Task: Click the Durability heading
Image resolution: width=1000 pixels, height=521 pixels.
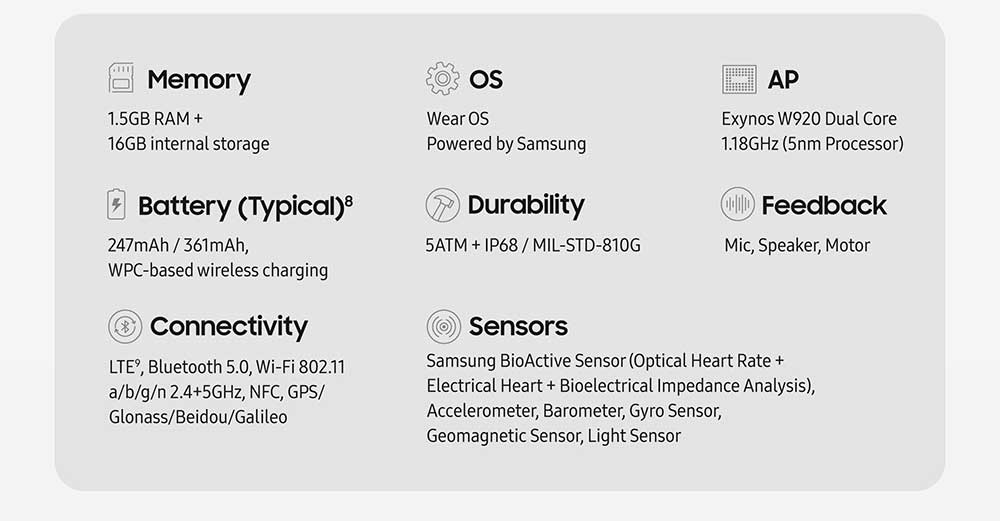Action: coord(525,205)
